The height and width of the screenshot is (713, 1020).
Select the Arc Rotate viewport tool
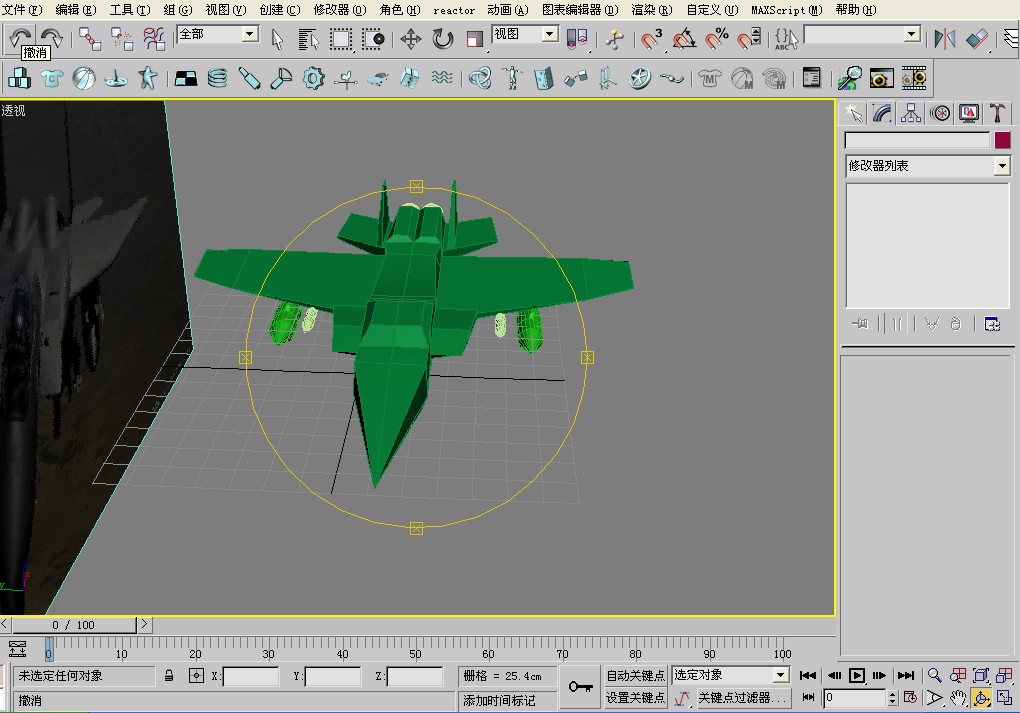click(x=981, y=698)
